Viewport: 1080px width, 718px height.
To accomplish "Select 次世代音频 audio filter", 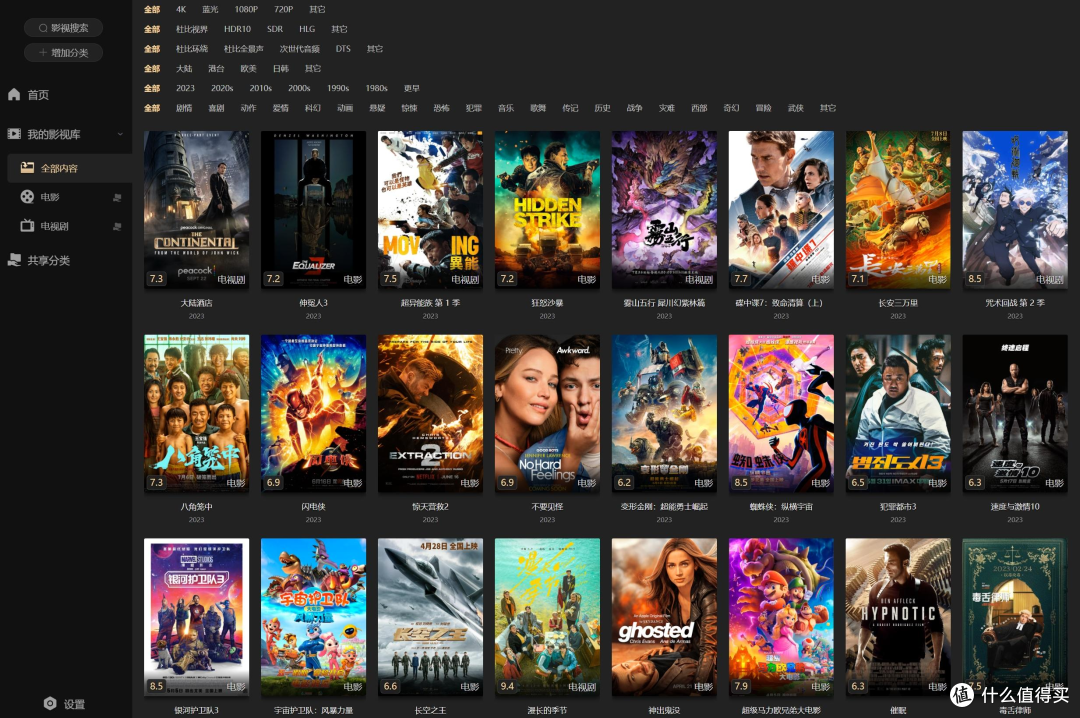I will [x=300, y=49].
